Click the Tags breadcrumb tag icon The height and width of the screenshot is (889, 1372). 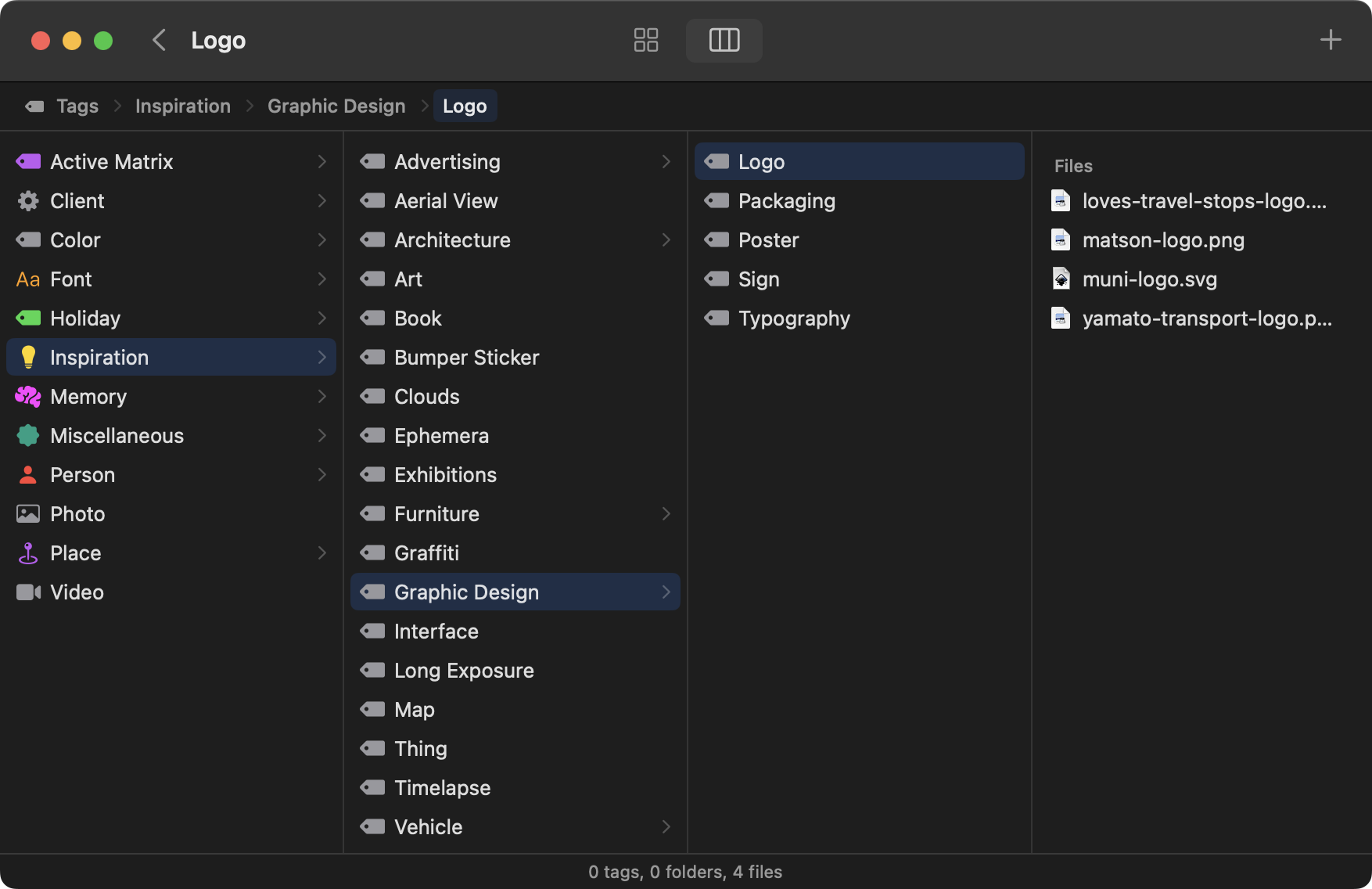[34, 106]
